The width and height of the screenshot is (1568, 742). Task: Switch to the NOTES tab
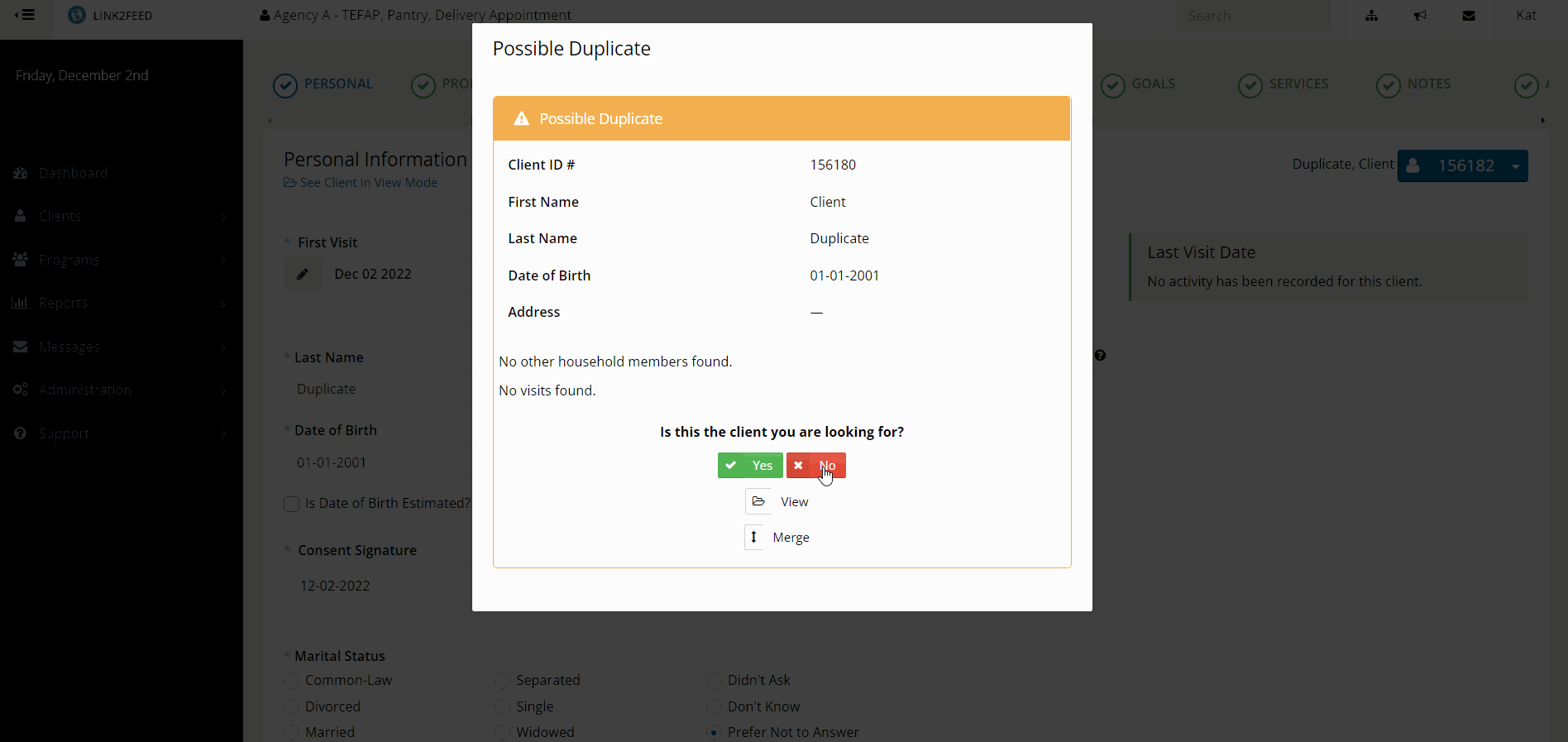click(1413, 84)
